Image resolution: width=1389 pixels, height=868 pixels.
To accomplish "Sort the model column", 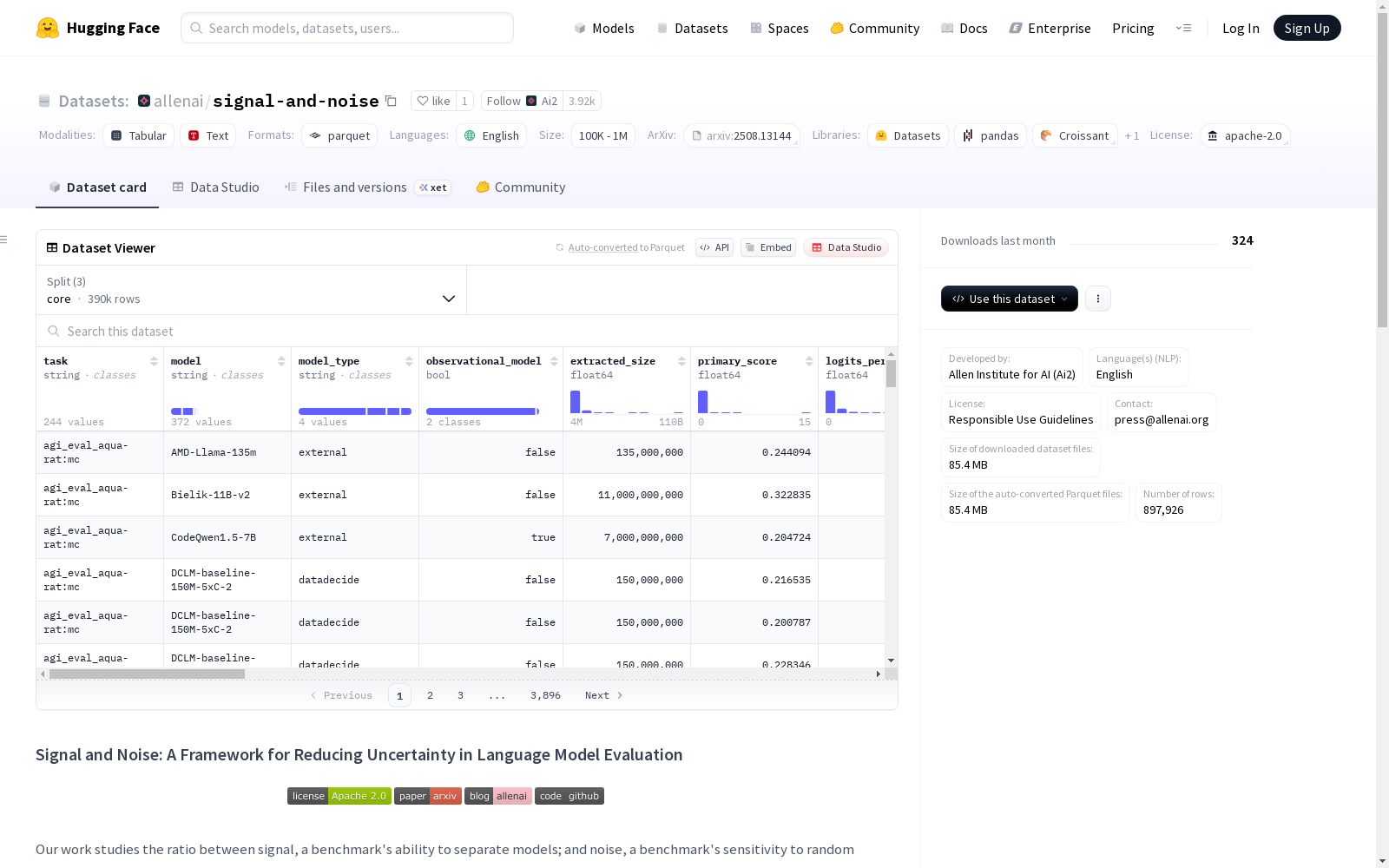I will (281, 361).
